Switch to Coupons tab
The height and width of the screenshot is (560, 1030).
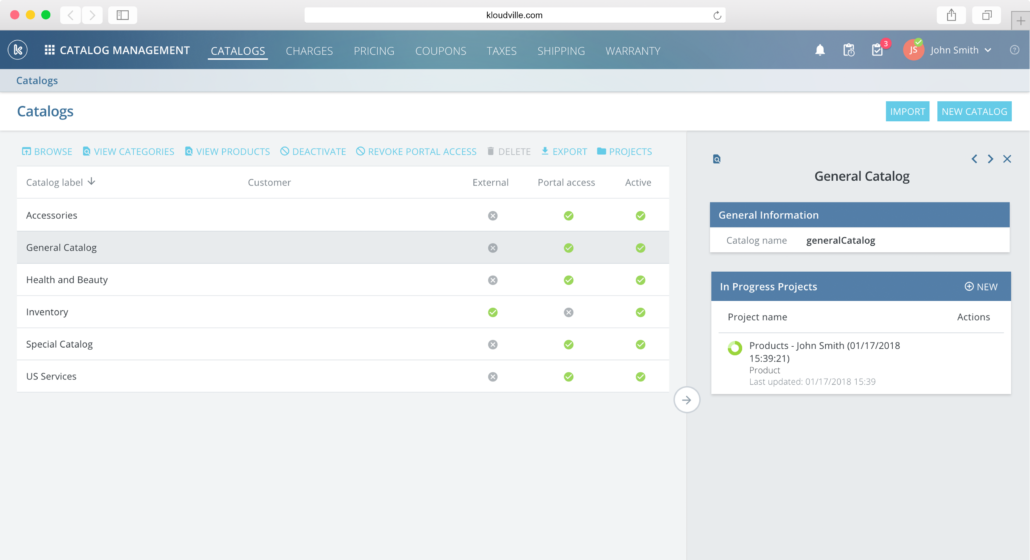[x=441, y=51]
